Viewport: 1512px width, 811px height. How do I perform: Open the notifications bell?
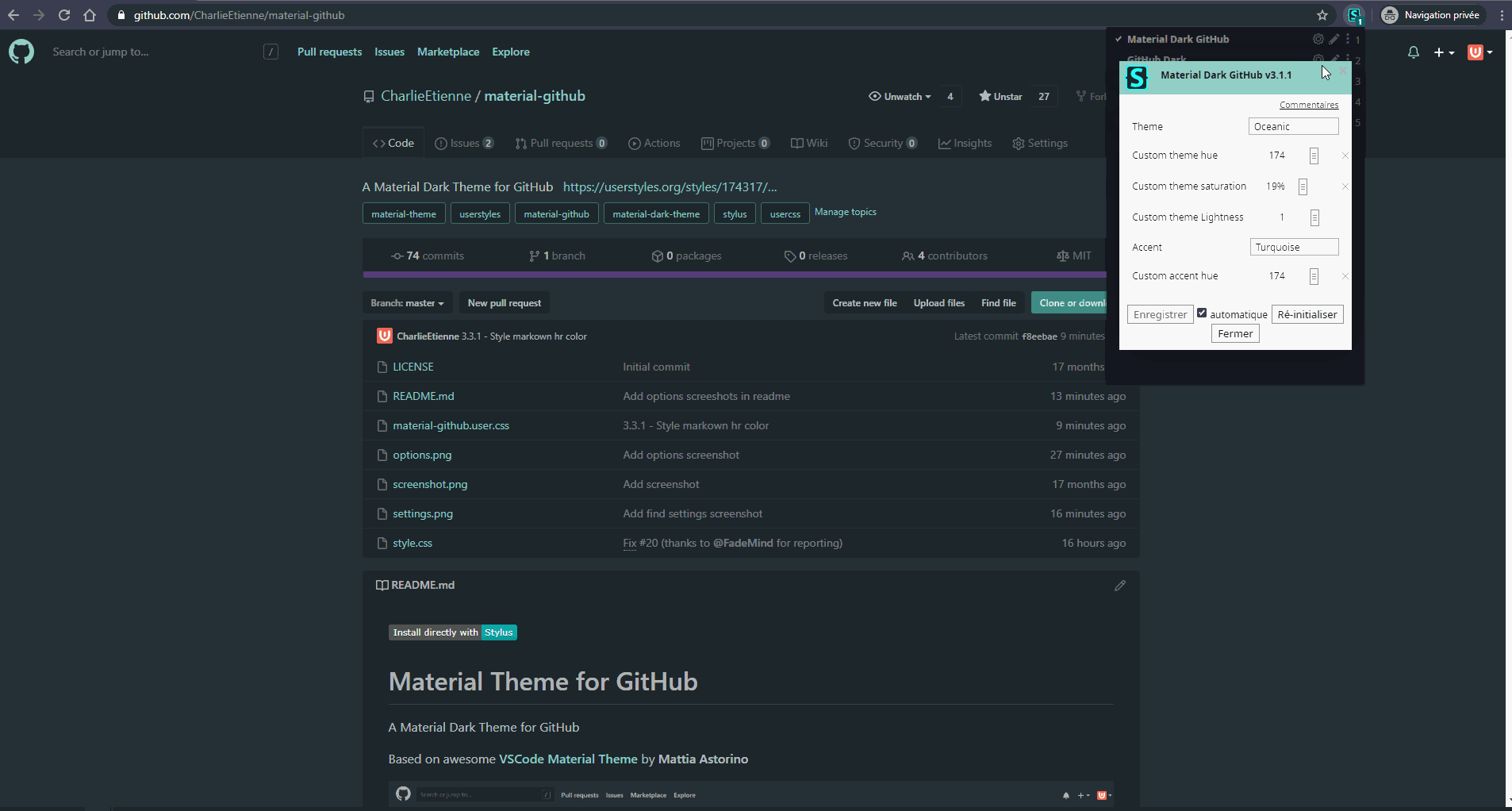click(x=1413, y=52)
